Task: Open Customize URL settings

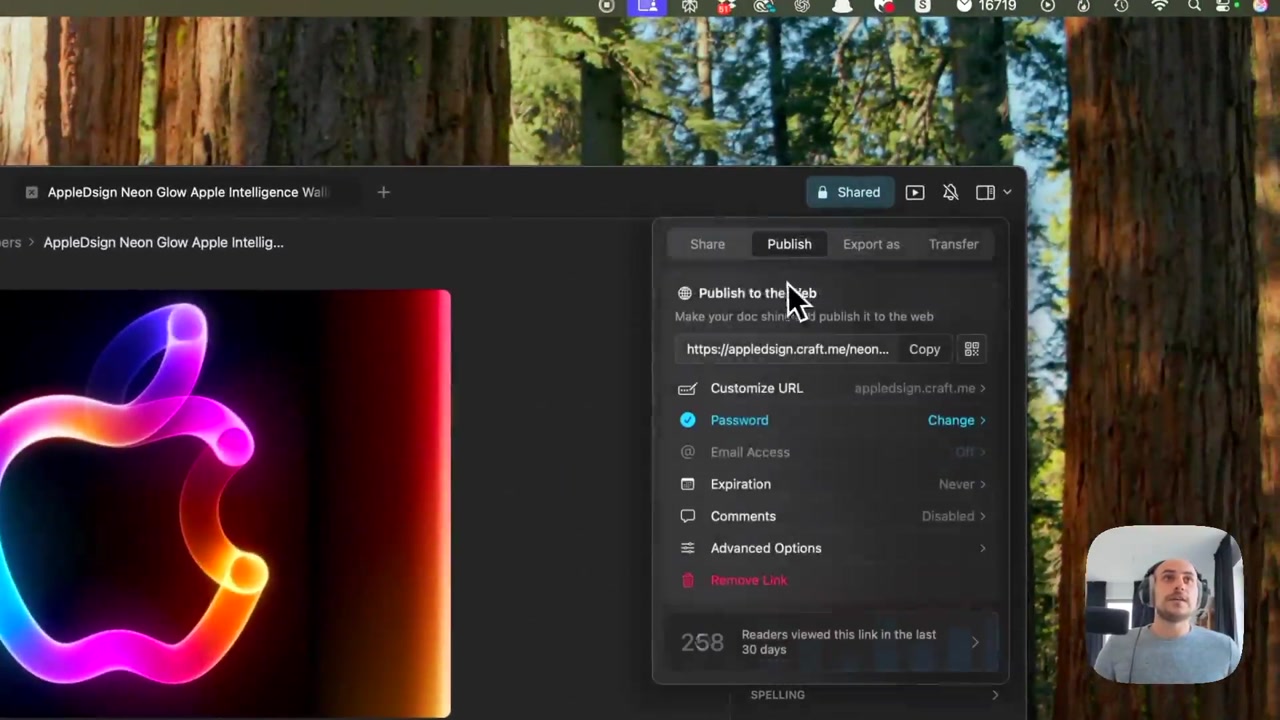Action: click(756, 388)
